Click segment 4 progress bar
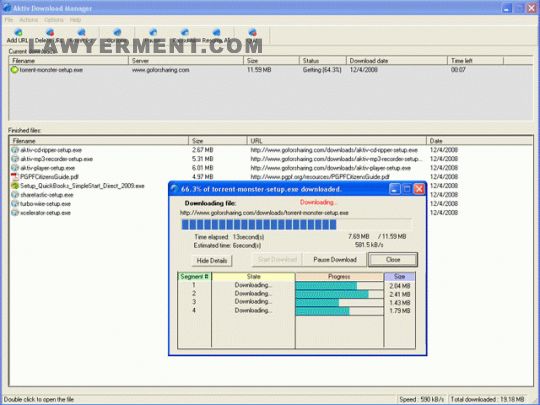This screenshot has height=405, width=540. click(339, 311)
